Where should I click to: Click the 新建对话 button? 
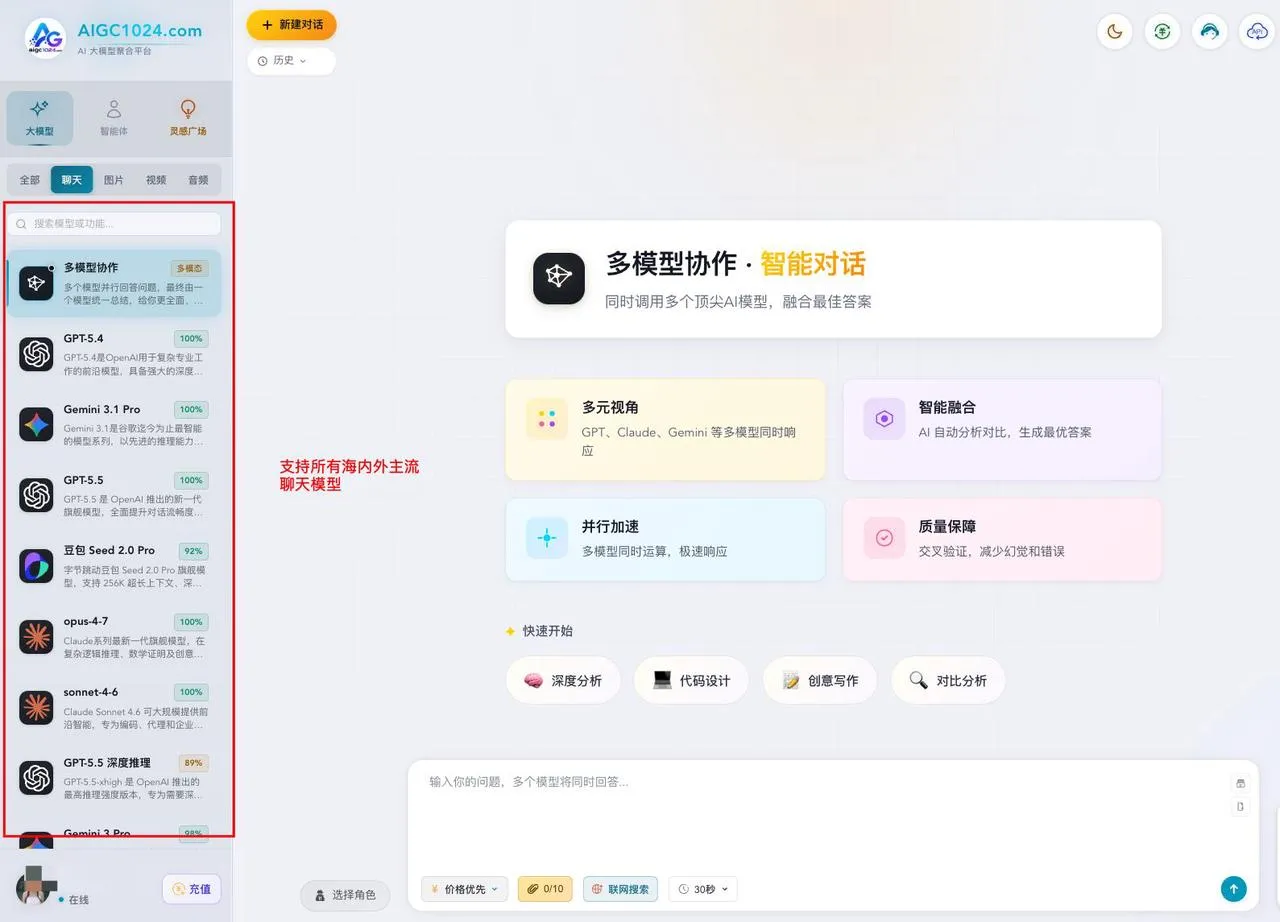(292, 25)
